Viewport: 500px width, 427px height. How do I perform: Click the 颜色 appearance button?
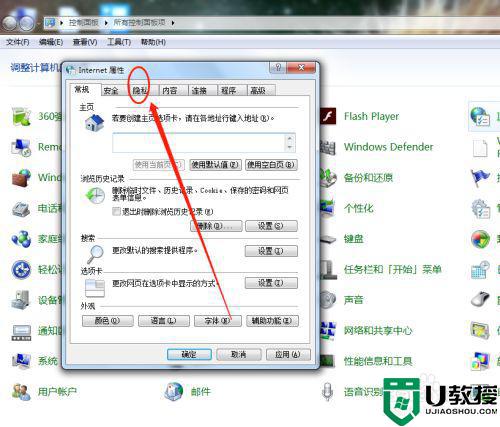[x=107, y=321]
